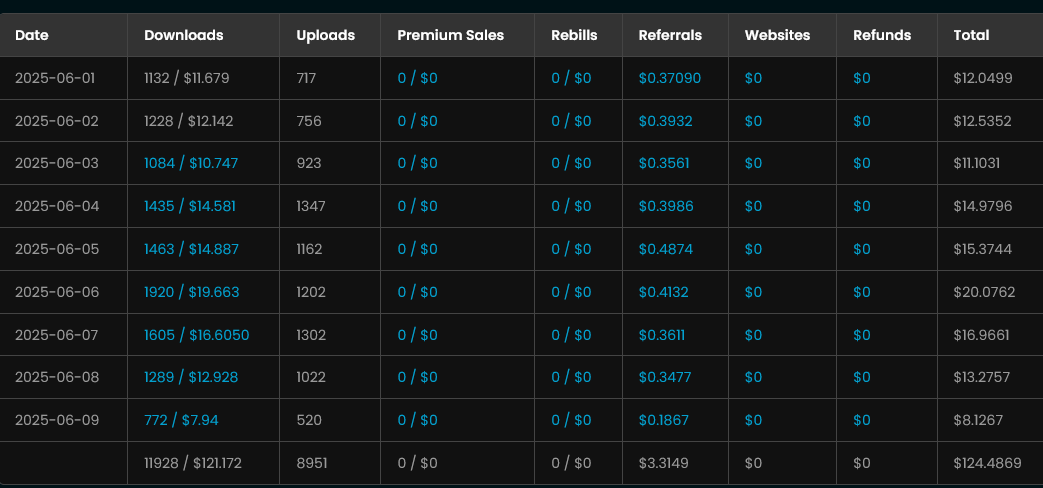Click downloads entry 1463 / $14.887
This screenshot has height=488, width=1043.
[x=191, y=249]
